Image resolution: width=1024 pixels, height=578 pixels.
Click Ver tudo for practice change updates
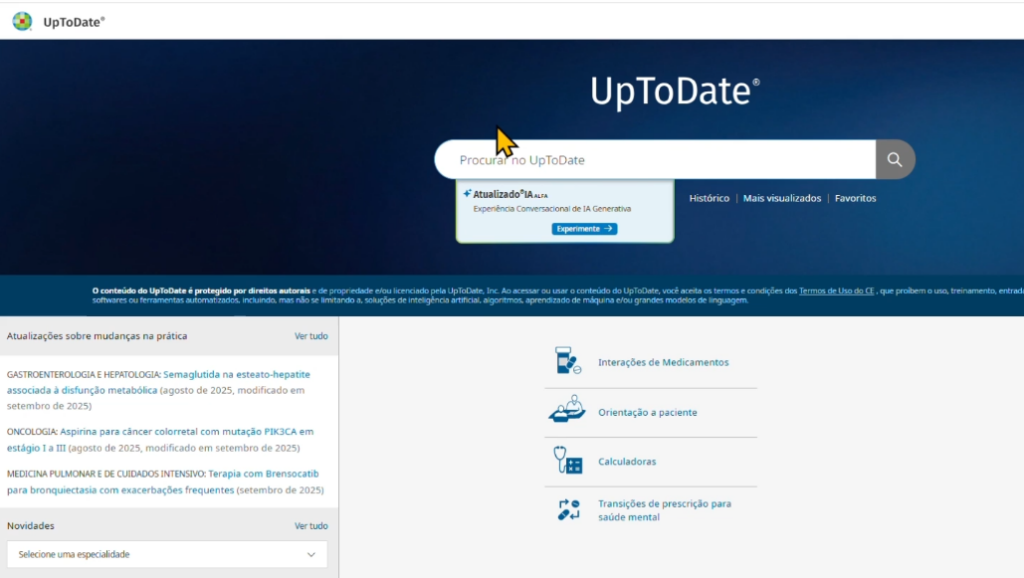coord(311,336)
